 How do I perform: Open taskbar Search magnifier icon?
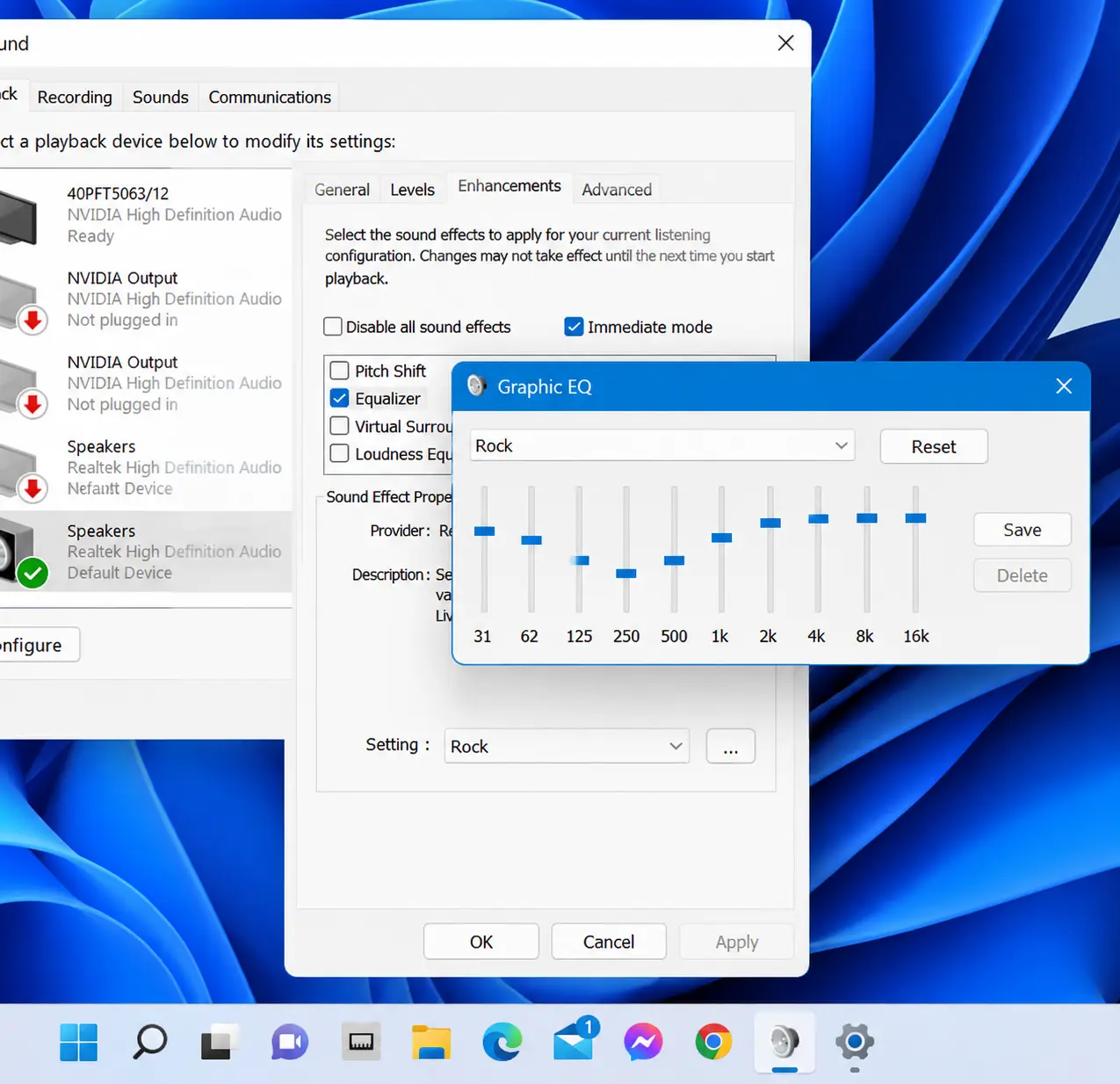(149, 1043)
